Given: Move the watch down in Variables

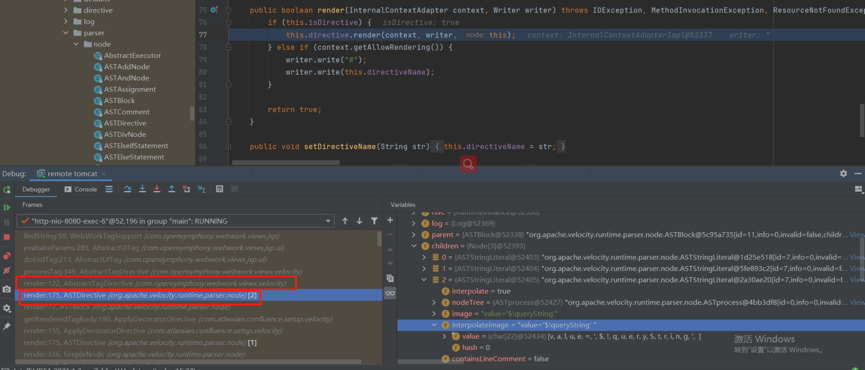Looking at the screenshot, I should [390, 264].
